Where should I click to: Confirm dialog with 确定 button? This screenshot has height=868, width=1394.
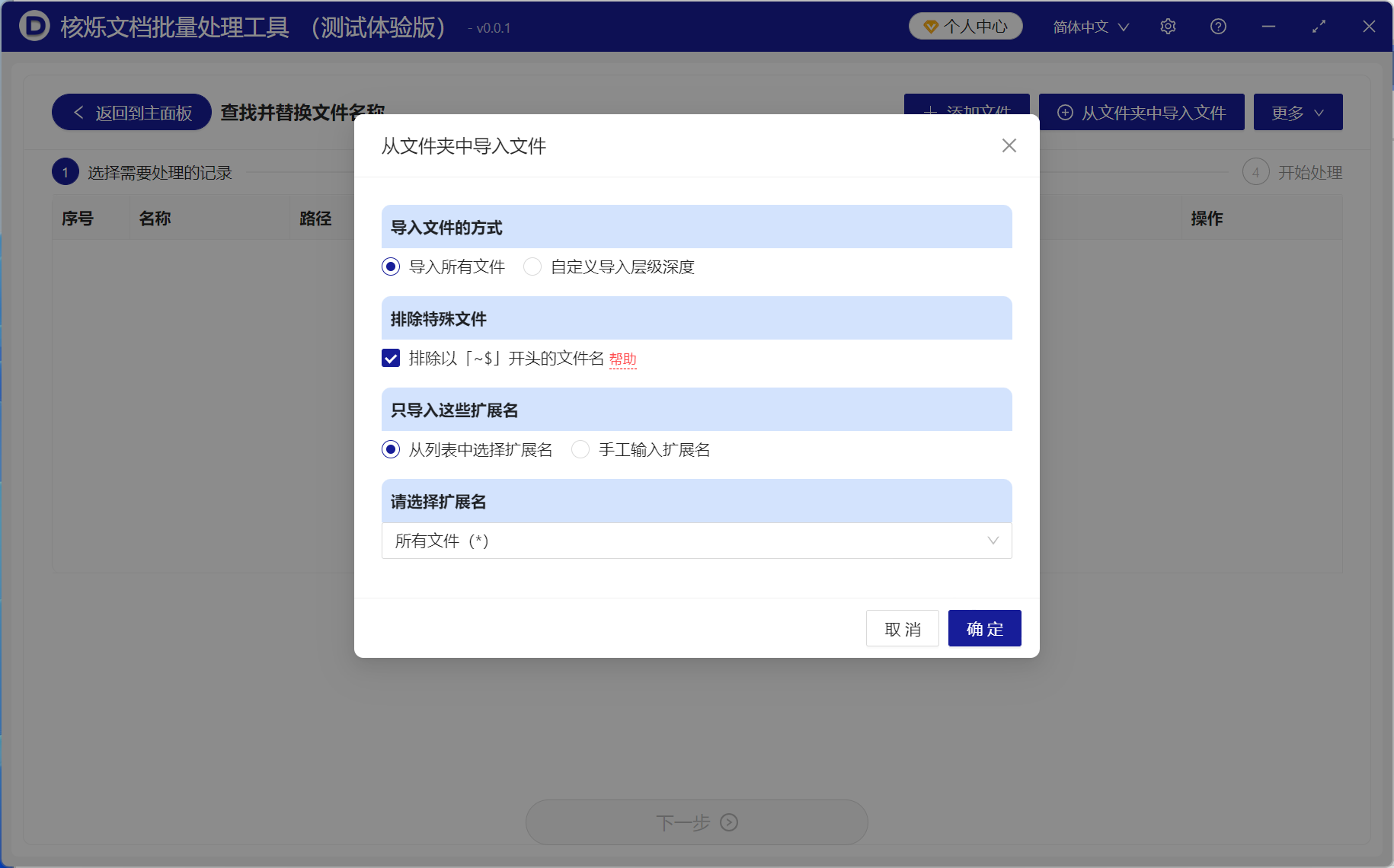coord(985,629)
